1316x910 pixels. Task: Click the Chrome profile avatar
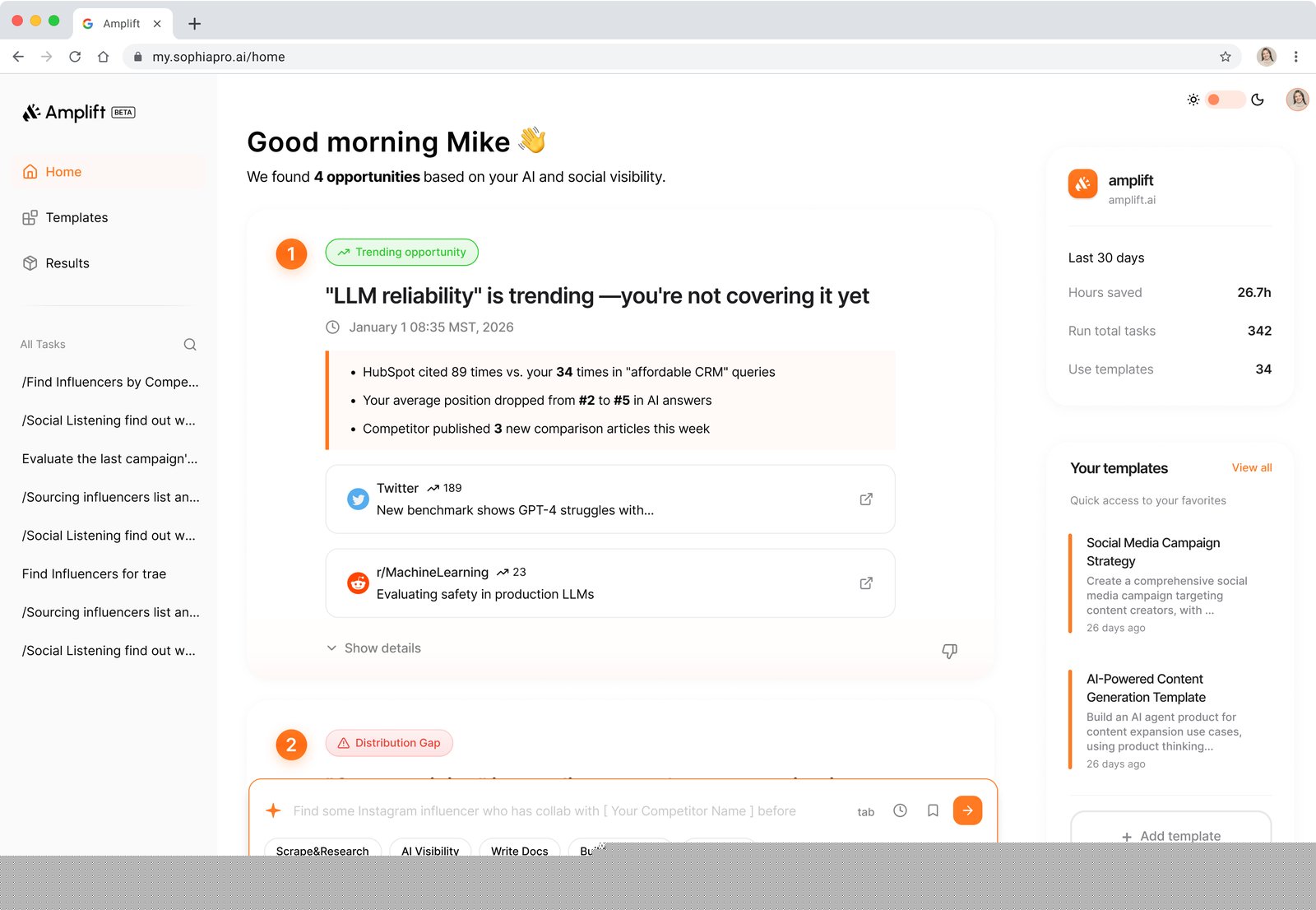point(1267,56)
